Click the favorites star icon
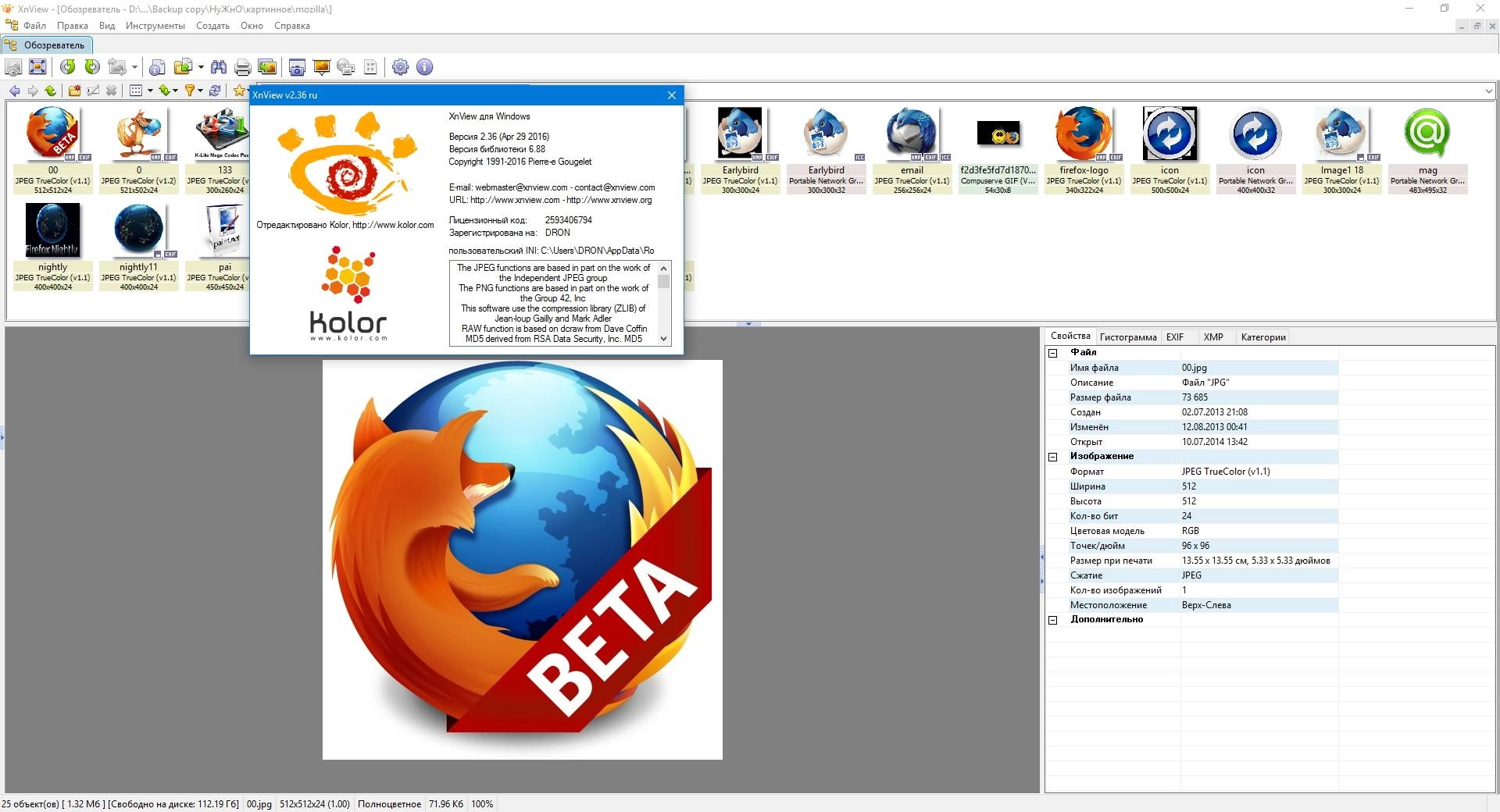This screenshot has height=812, width=1500. 239,91
